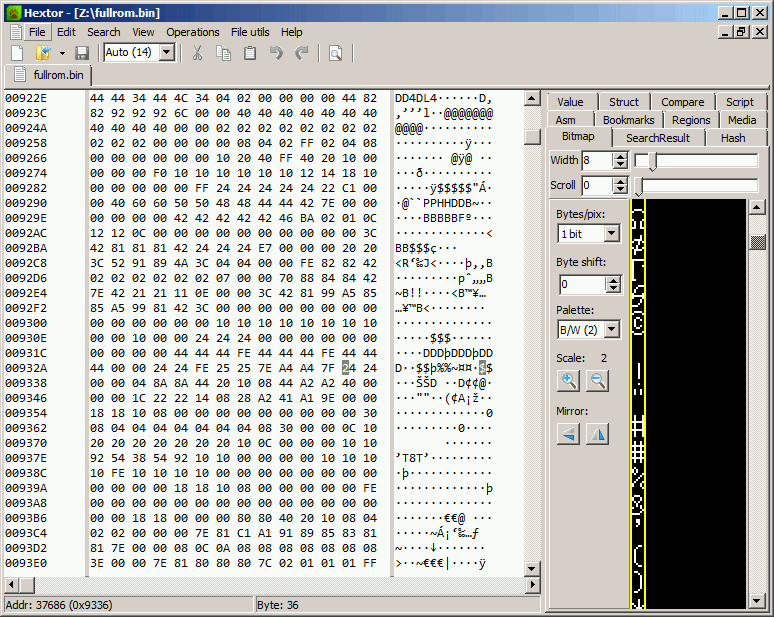774x617 pixels.
Task: Click the bitmap panel scroll up arrow
Action: [x=757, y=207]
